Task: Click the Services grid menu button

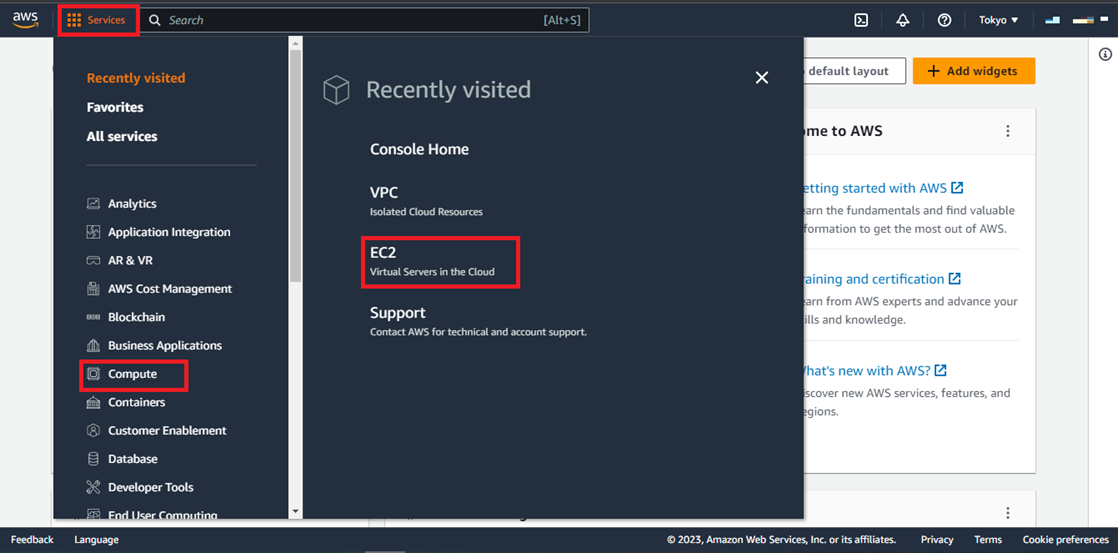Action: click(96, 20)
